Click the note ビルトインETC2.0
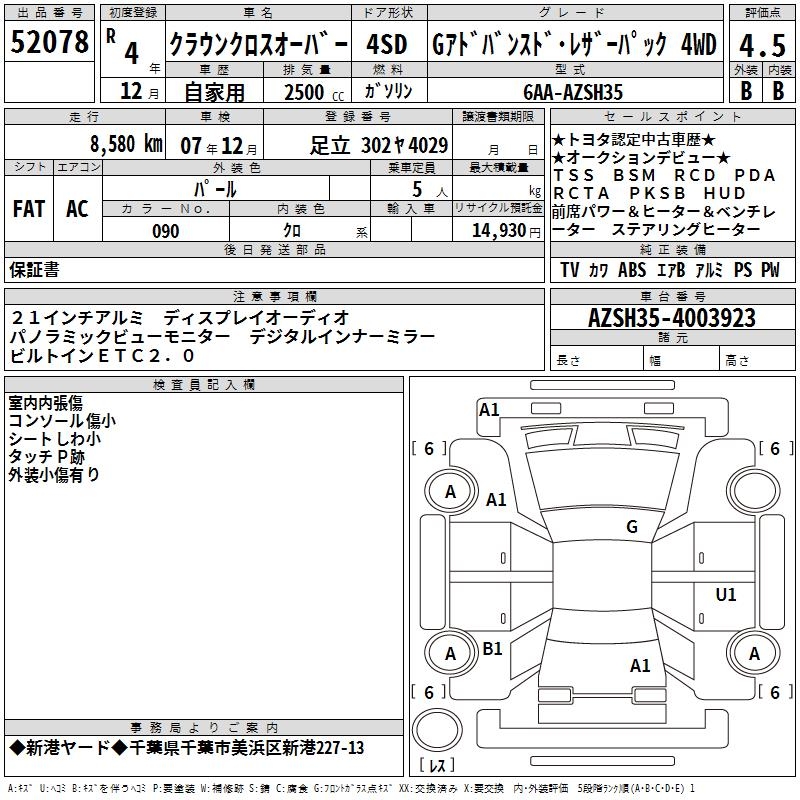800x800 pixels. coord(102,356)
